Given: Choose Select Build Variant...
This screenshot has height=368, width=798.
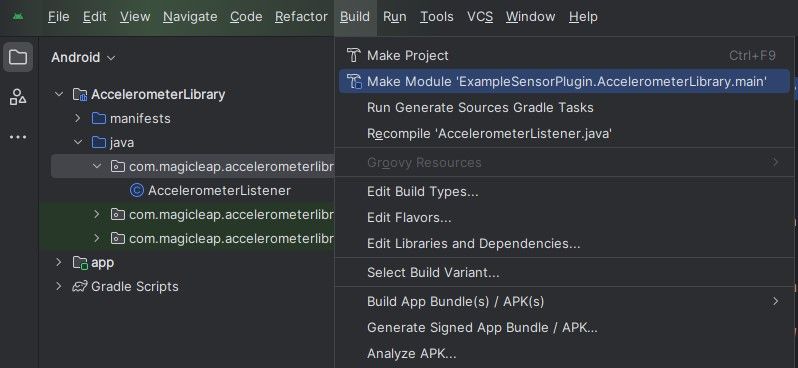Looking at the screenshot, I should [x=564, y=273].
